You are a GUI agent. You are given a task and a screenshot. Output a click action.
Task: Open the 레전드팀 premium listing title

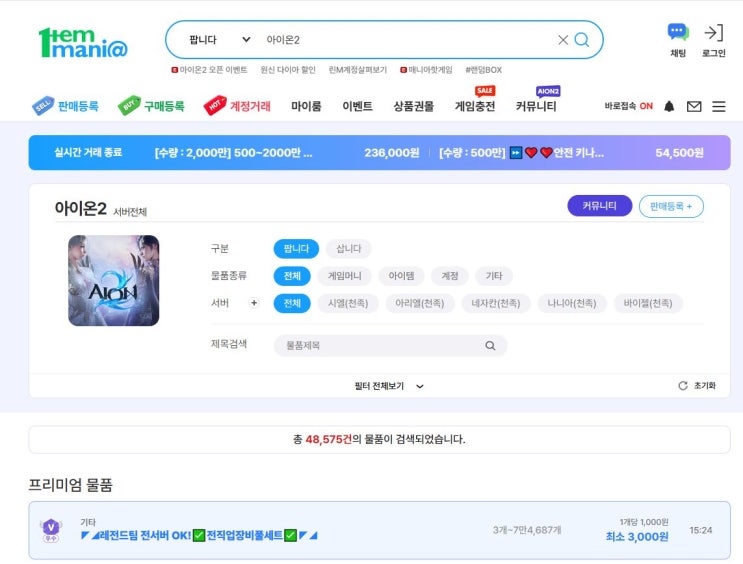point(199,536)
